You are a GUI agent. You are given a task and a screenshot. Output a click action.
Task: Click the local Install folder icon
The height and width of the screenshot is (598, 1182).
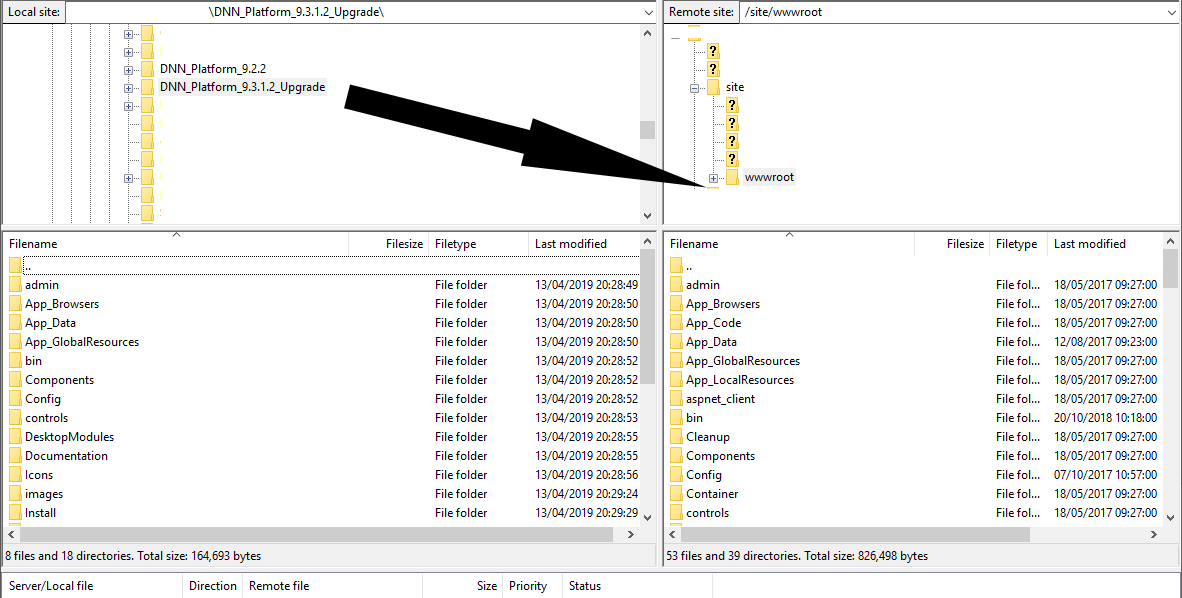(x=15, y=513)
